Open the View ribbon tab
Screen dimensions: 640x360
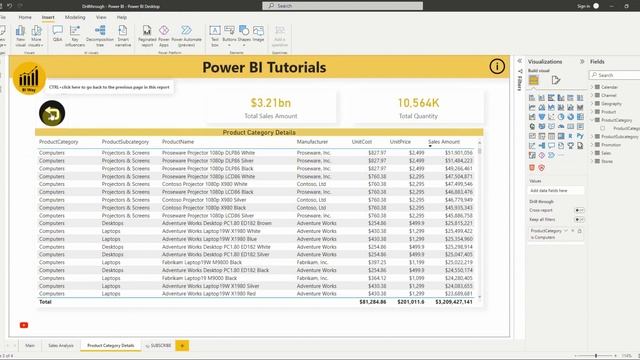pyautogui.click(x=101, y=17)
